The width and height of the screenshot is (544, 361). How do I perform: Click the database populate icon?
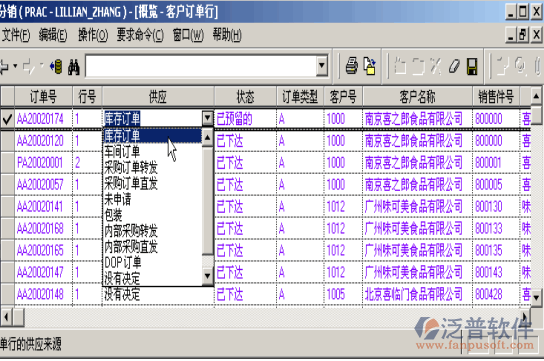pos(56,66)
